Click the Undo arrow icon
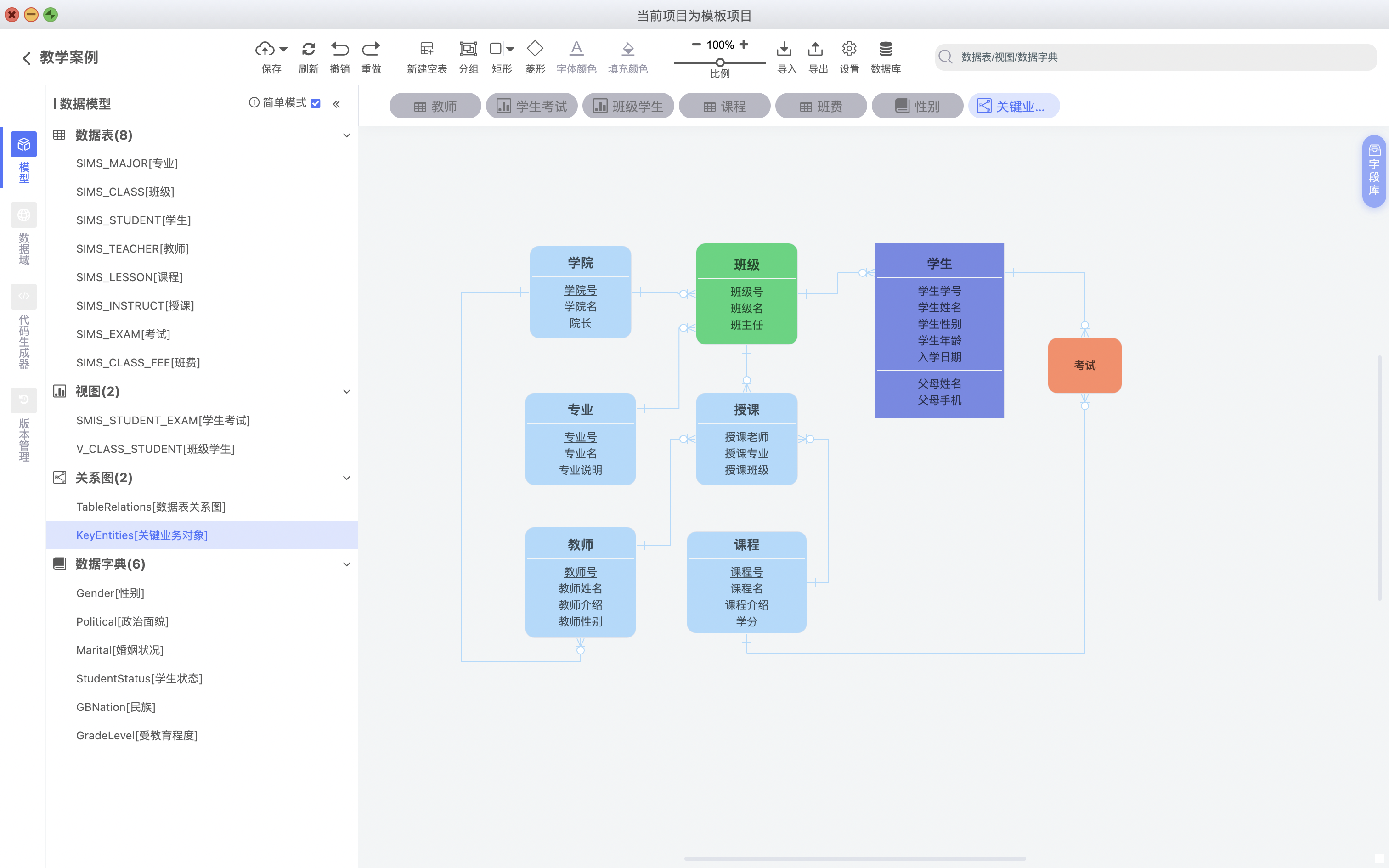The width and height of the screenshot is (1389, 868). pos(340,49)
